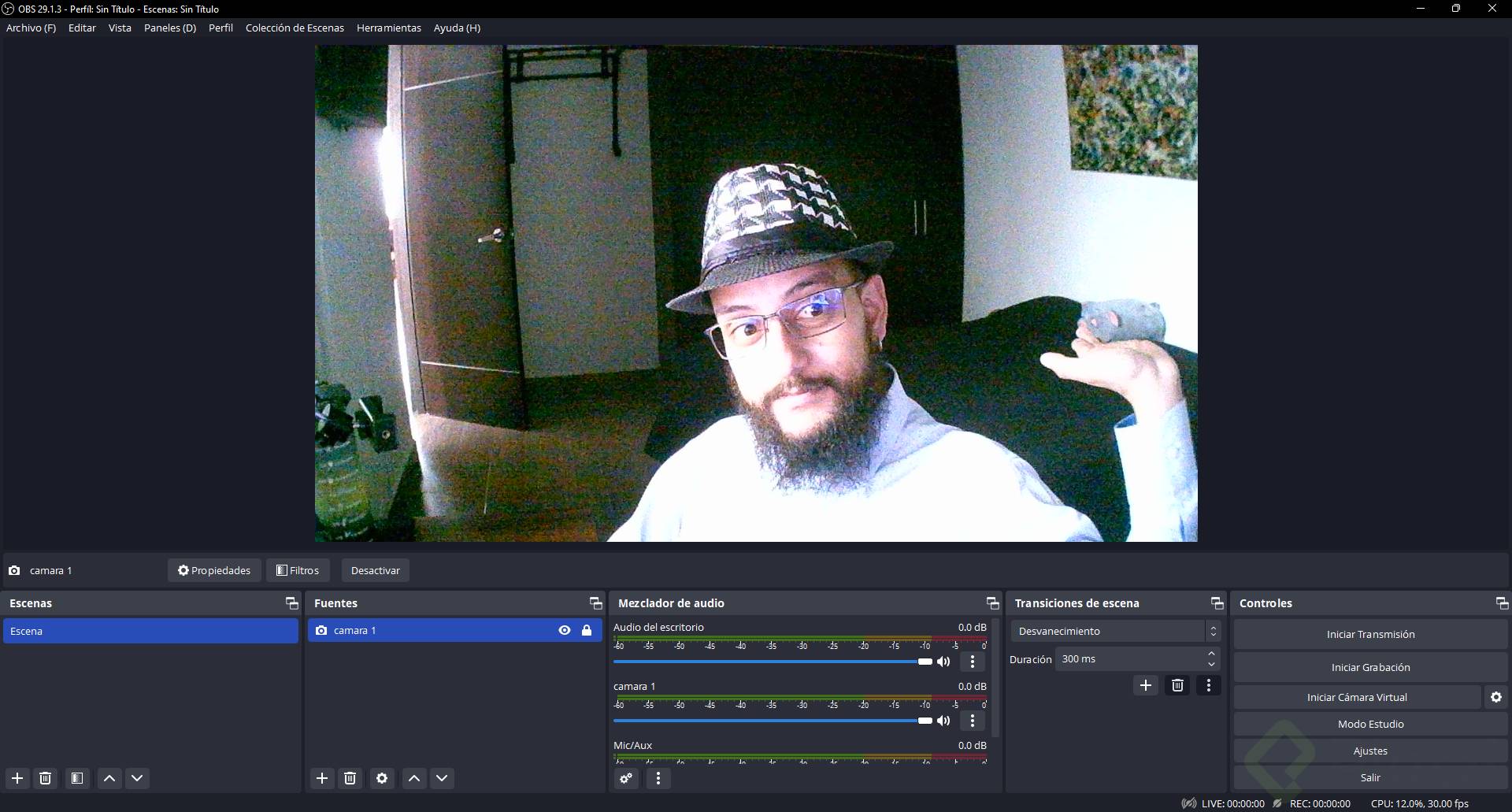Move scene up with arrow icon
Viewport: 1512px width, 812px height.
click(109, 778)
